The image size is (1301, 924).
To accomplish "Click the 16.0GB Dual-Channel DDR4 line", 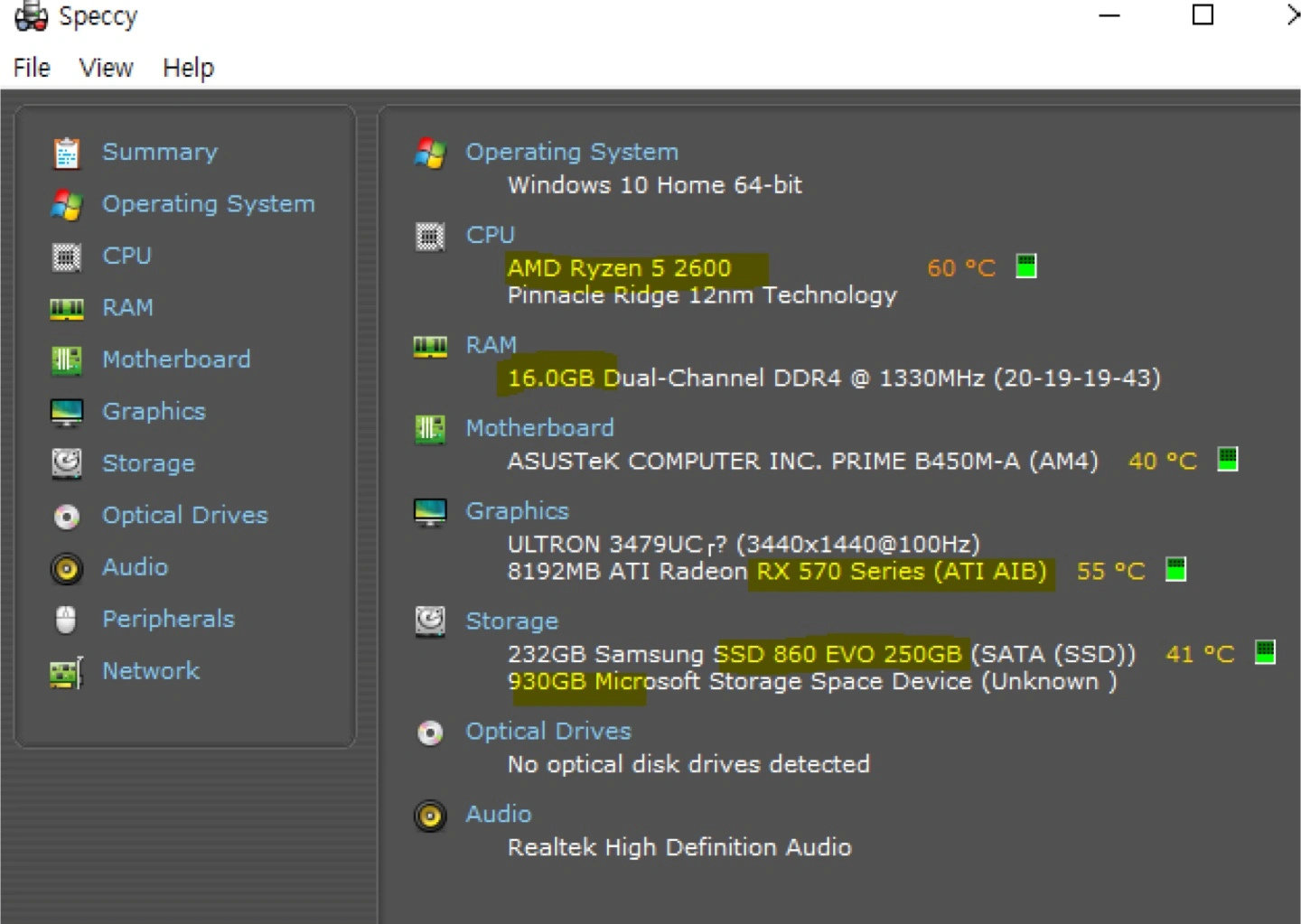I will point(834,378).
